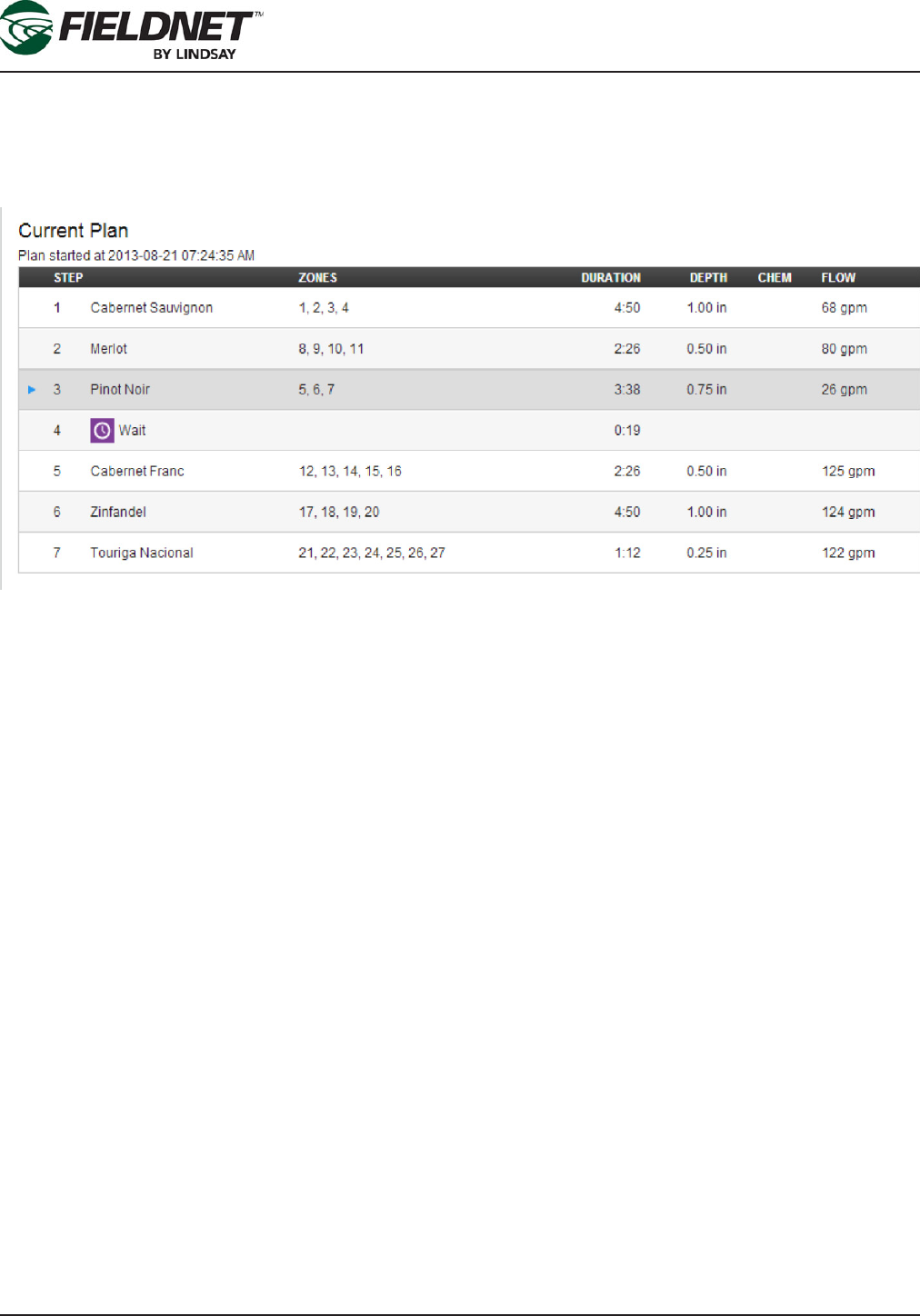Click the plan started timestamp text

click(x=136, y=256)
